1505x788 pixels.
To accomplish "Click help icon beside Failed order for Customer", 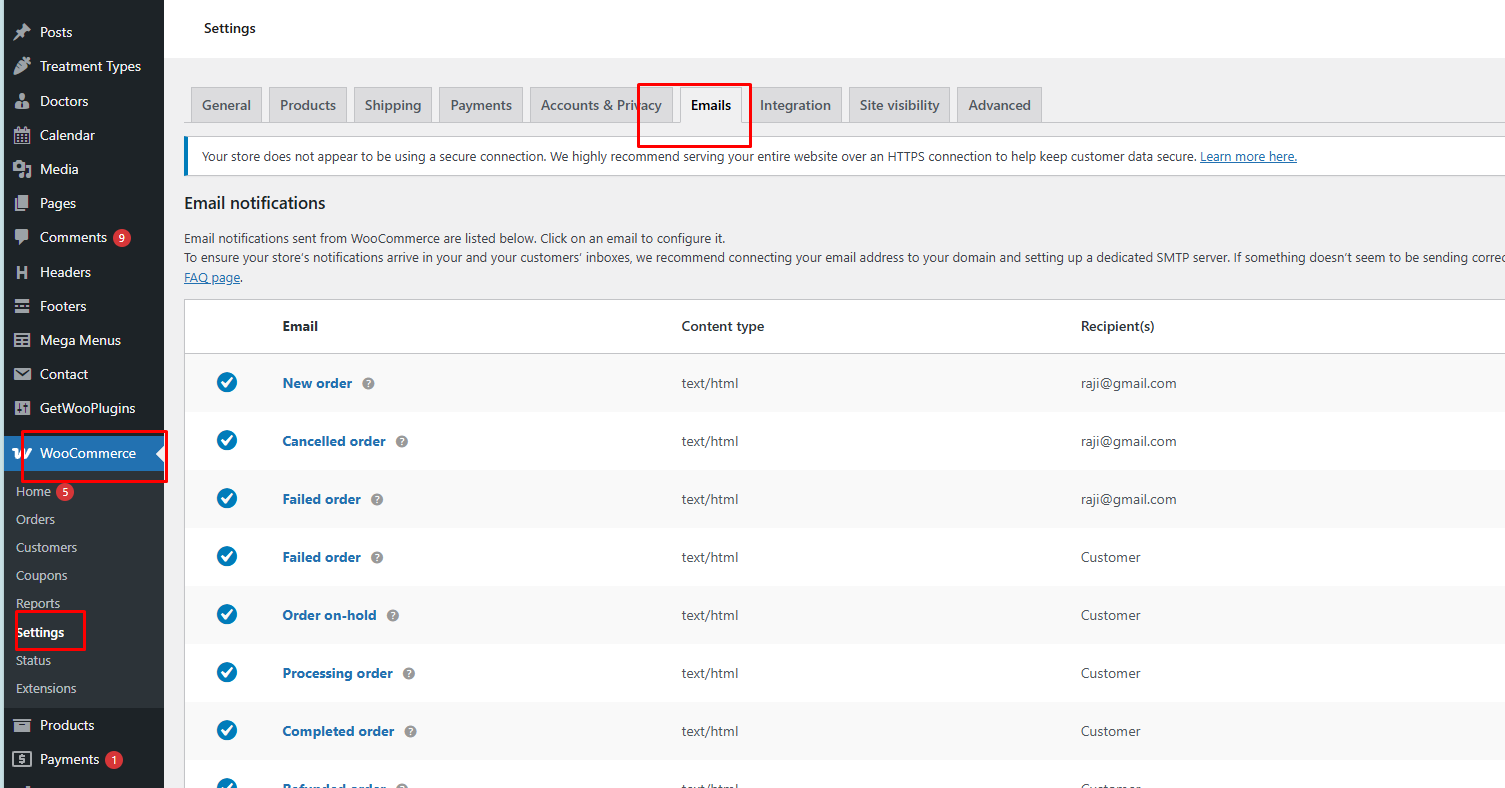I will [377, 557].
